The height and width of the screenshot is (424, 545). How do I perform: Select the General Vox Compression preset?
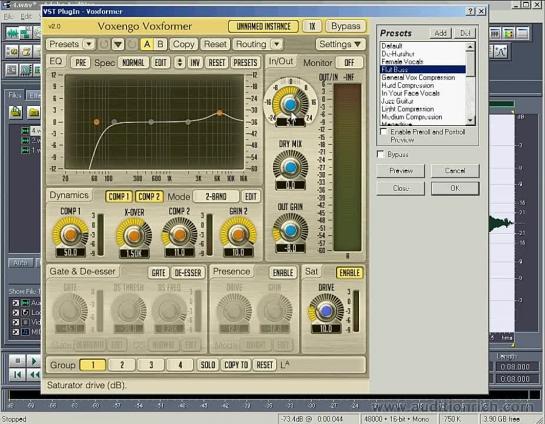[418, 78]
